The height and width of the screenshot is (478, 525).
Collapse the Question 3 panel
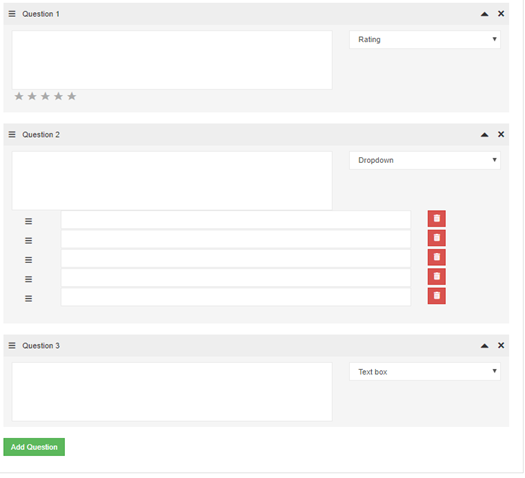(485, 346)
